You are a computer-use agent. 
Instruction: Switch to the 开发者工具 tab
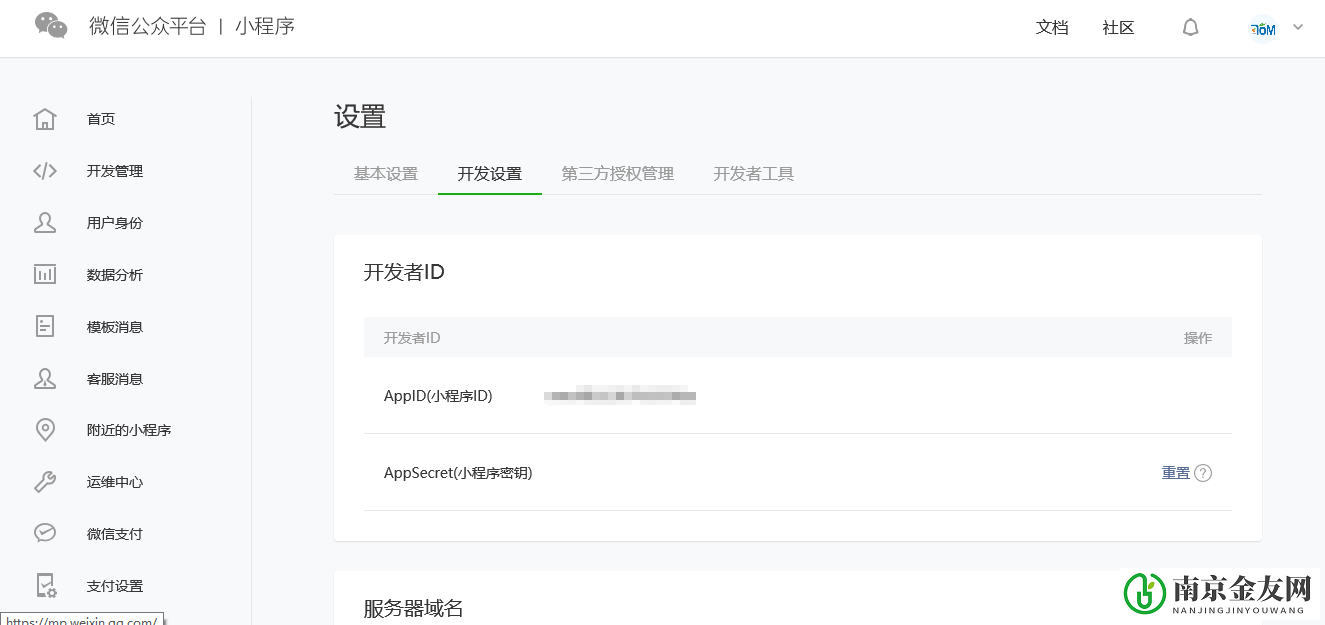pyautogui.click(x=753, y=173)
